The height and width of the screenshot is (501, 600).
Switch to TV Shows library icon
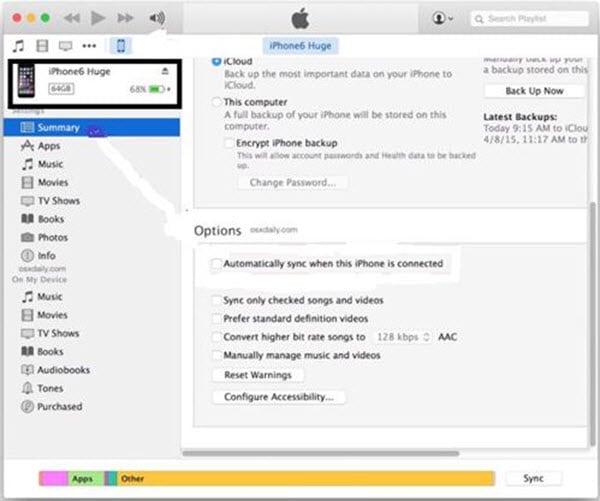click(65, 46)
